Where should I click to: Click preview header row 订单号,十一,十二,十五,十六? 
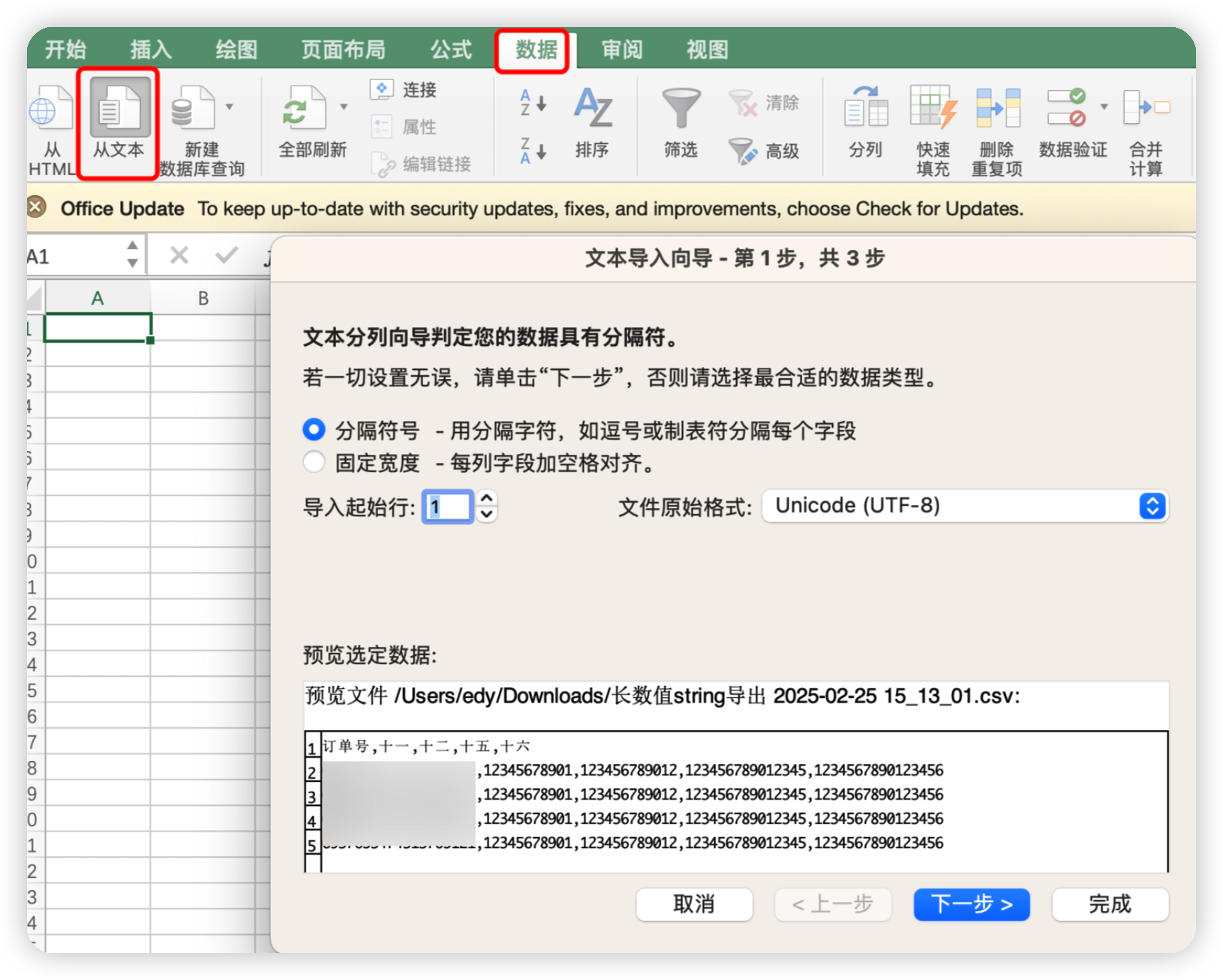coord(425,746)
